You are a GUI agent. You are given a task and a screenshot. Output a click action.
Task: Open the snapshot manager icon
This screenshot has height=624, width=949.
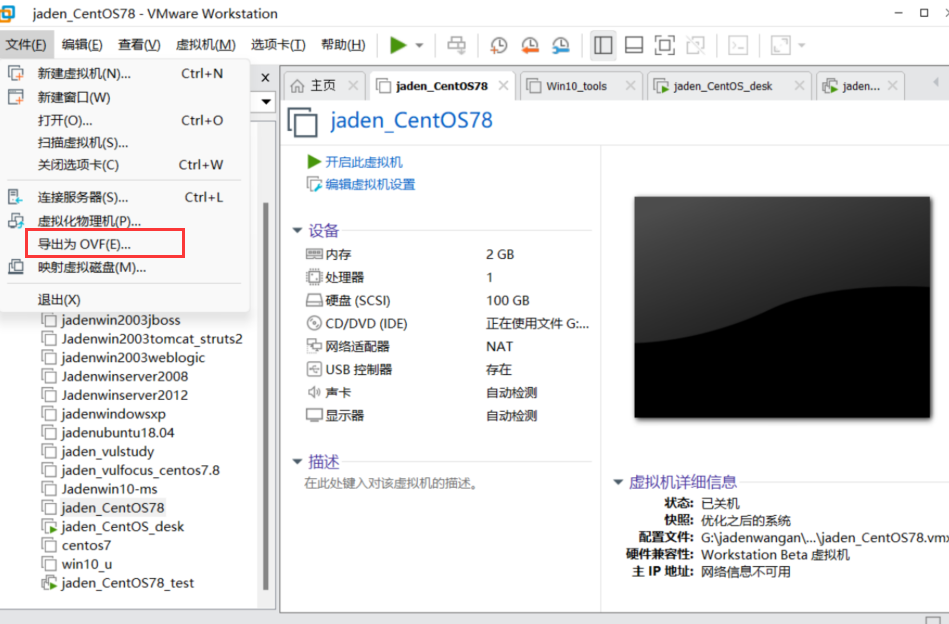(x=562, y=45)
